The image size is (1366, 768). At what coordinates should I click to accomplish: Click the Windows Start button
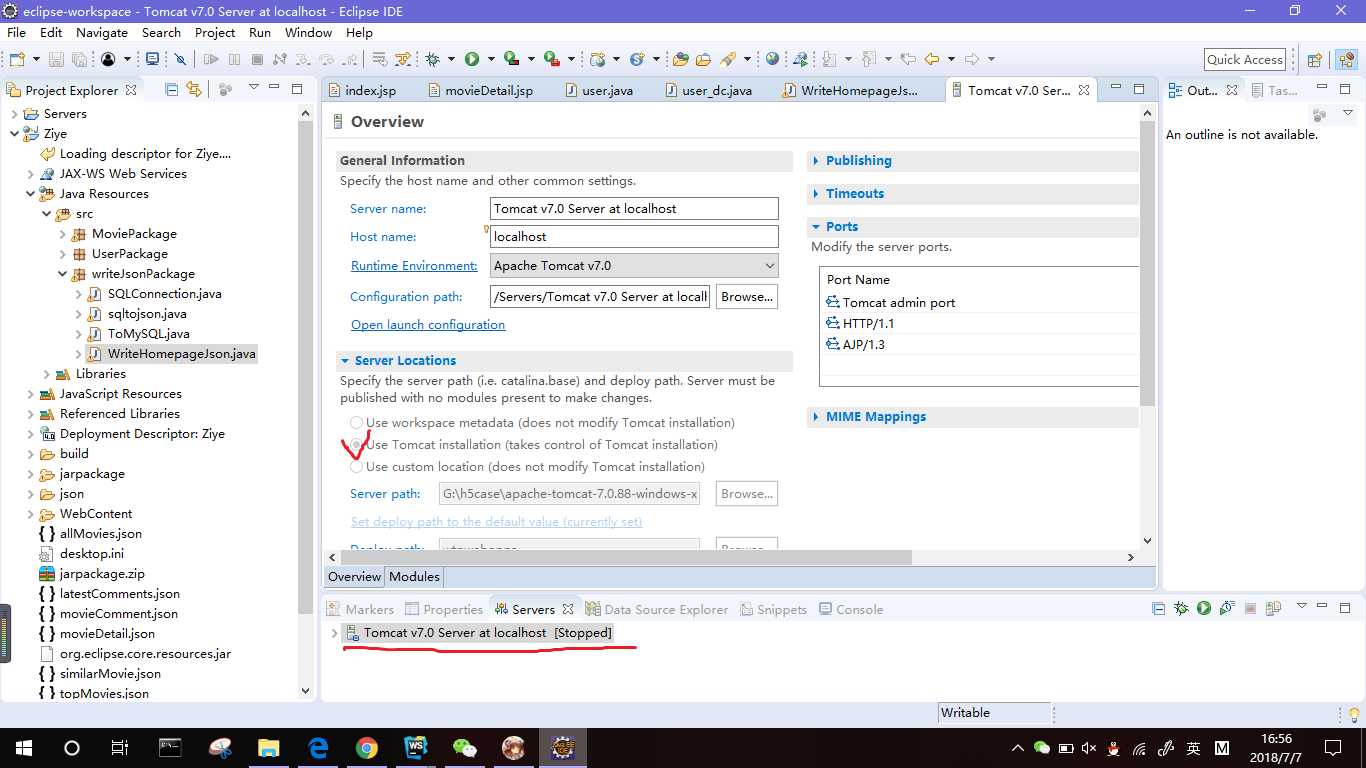tap(24, 748)
